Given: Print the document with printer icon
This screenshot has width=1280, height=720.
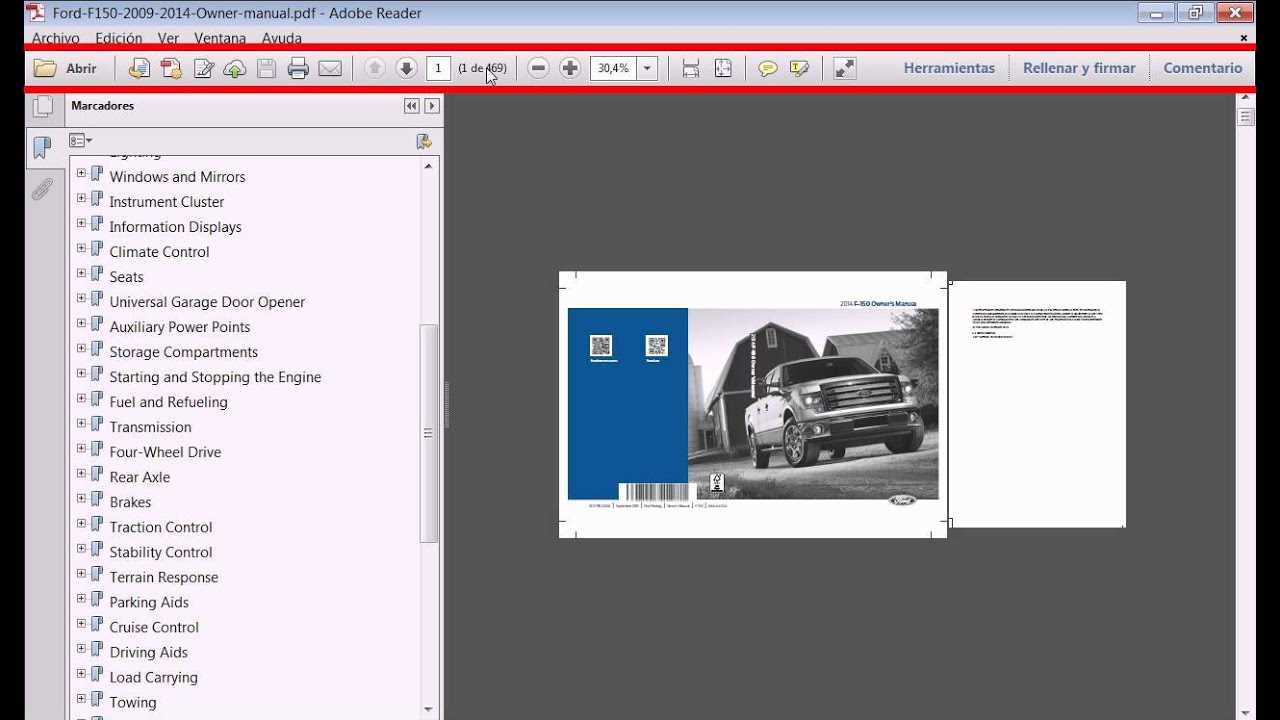Looking at the screenshot, I should [298, 68].
